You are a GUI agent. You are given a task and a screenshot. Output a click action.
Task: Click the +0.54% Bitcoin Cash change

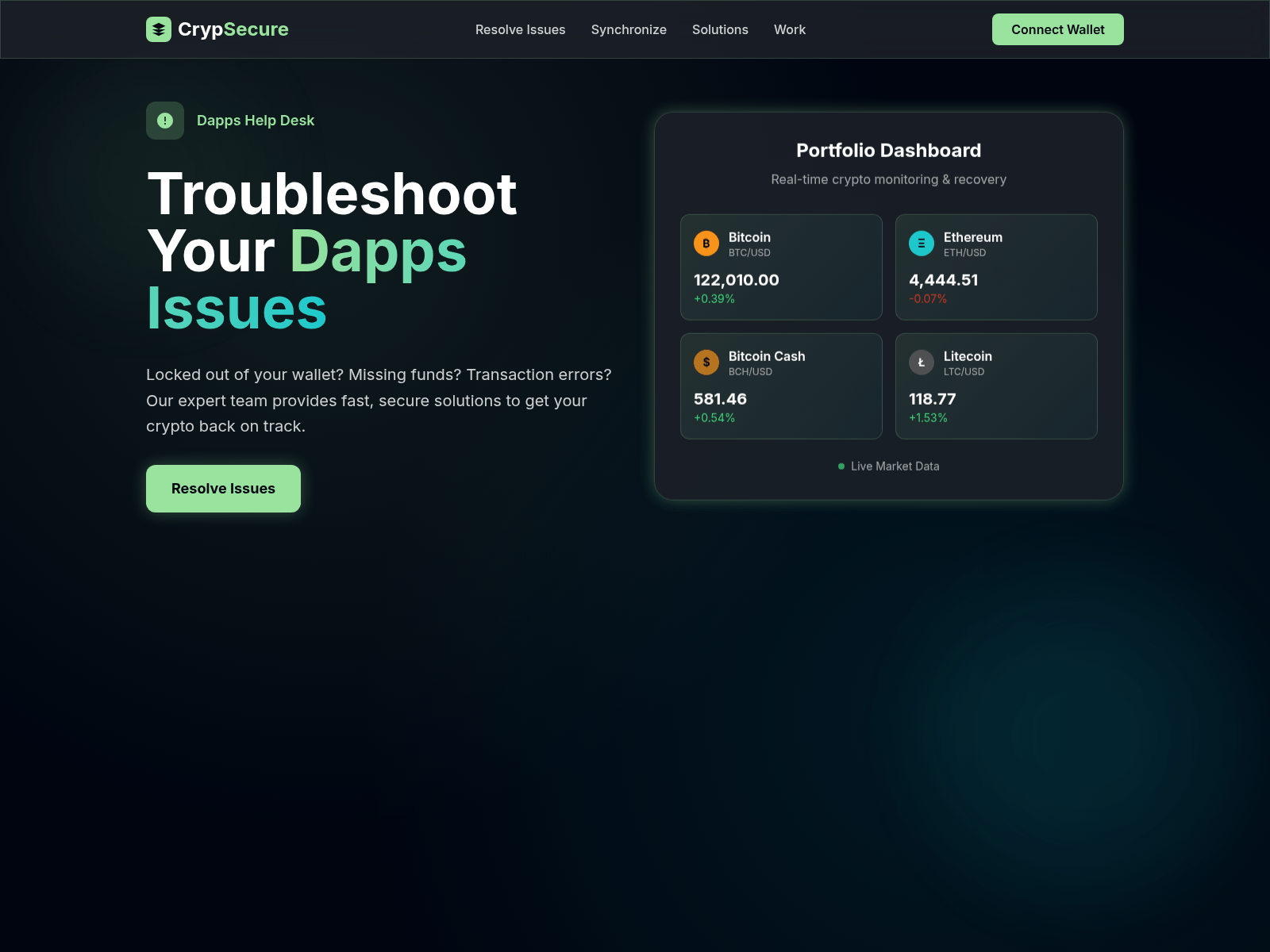click(714, 418)
